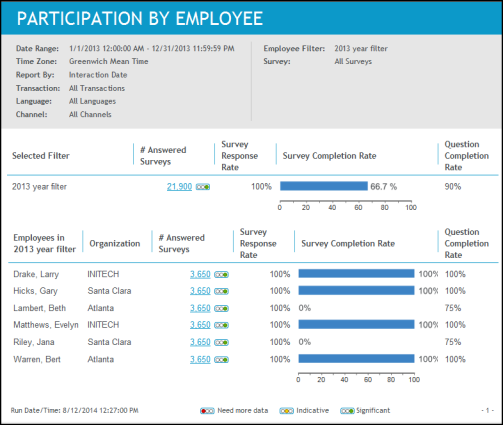Open Evelyn Matthews' 3,650 surveys link
The image size is (503, 425).
200,325
